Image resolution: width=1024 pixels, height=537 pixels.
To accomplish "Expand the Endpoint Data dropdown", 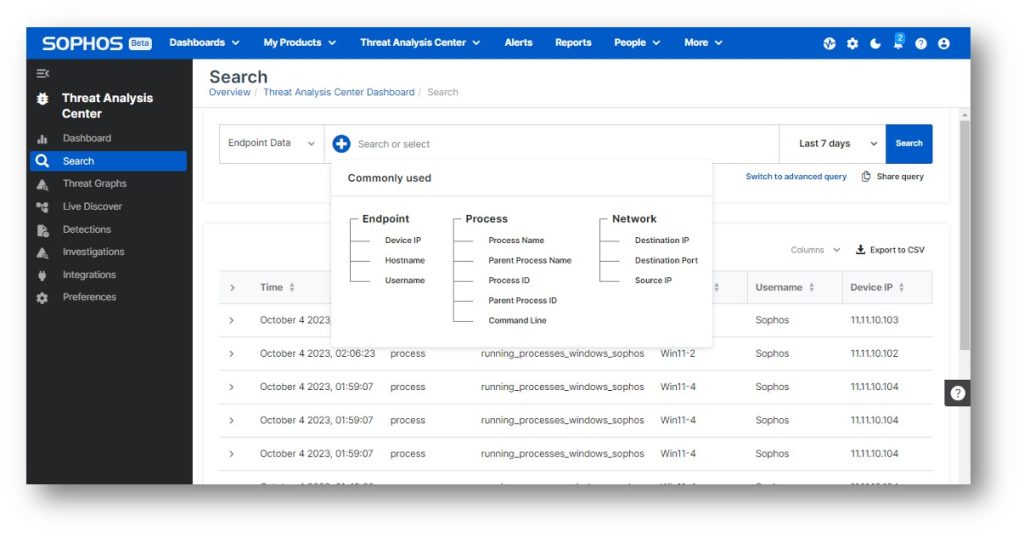I will click(x=271, y=144).
